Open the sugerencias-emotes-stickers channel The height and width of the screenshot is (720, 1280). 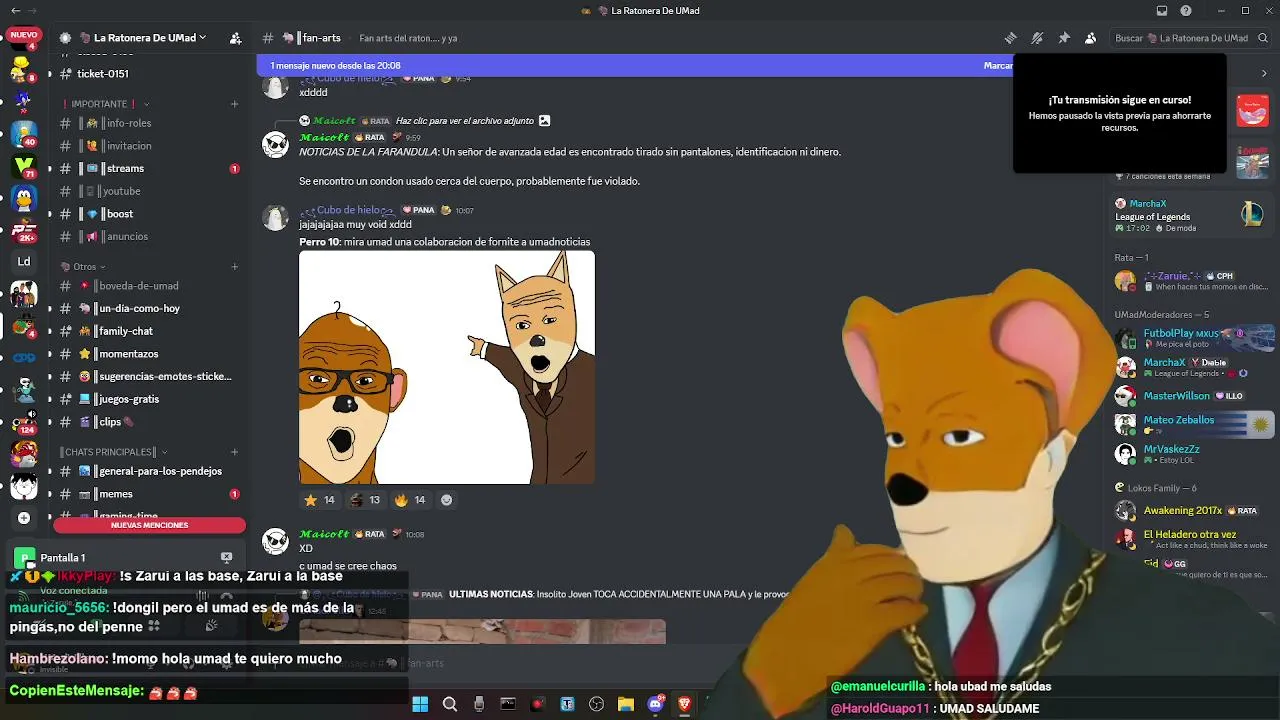(x=150, y=377)
